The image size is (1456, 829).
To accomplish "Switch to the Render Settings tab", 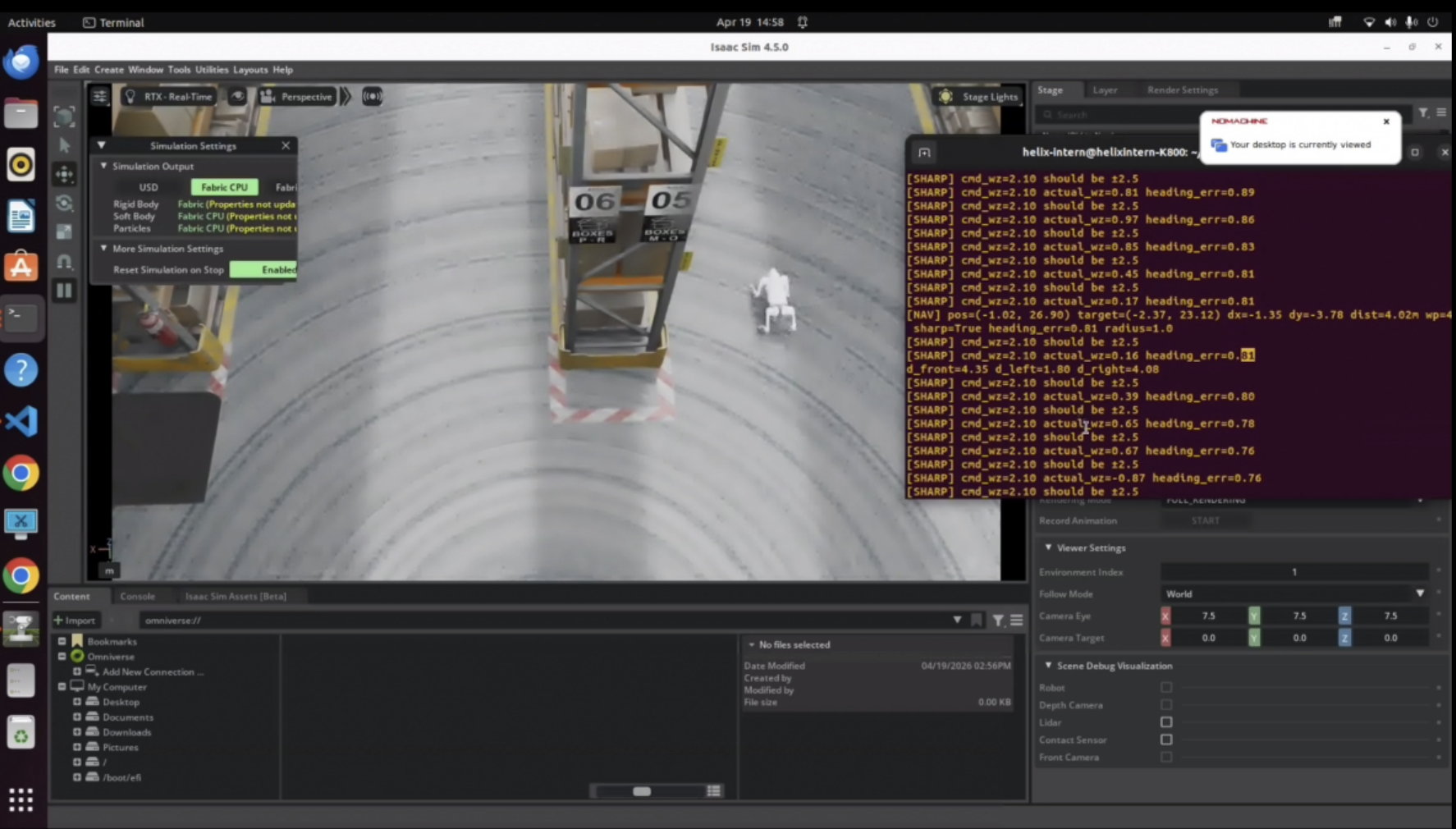I will [1183, 90].
